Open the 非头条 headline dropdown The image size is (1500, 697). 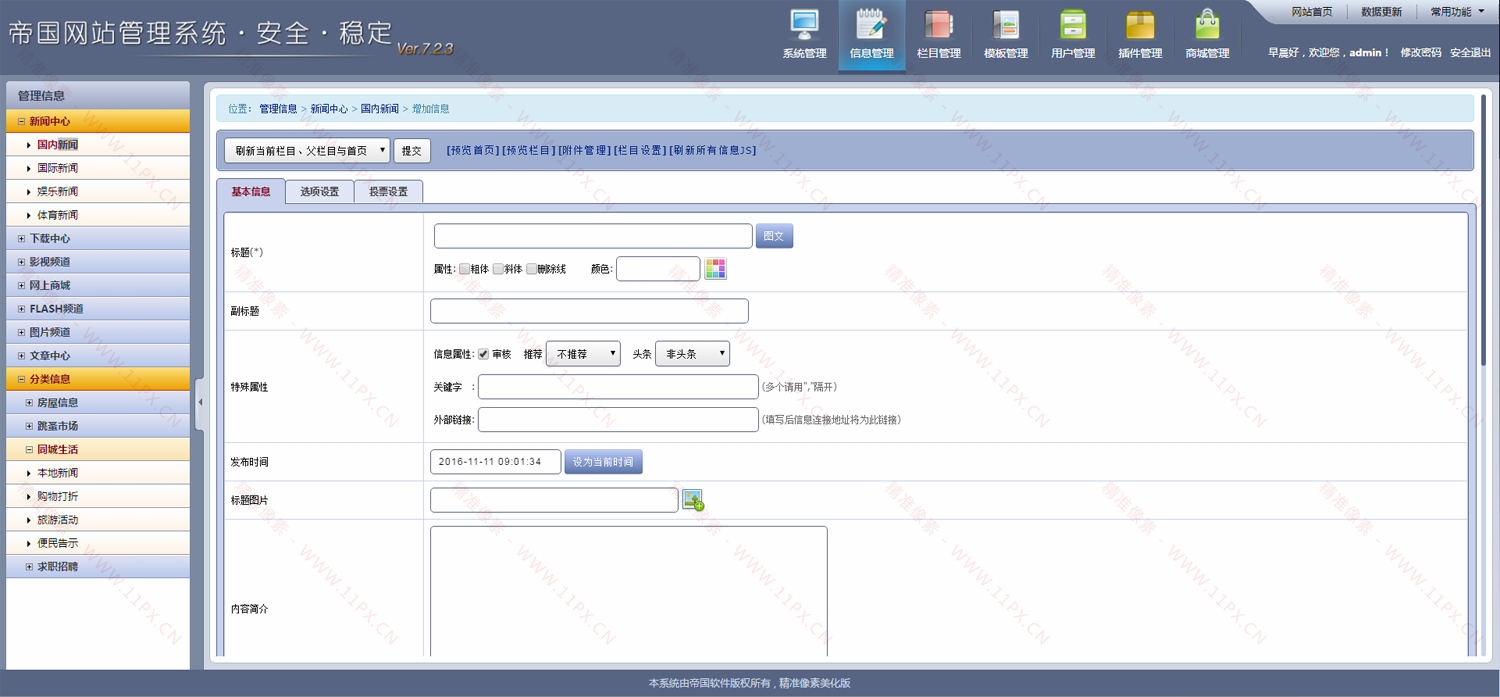pos(692,354)
